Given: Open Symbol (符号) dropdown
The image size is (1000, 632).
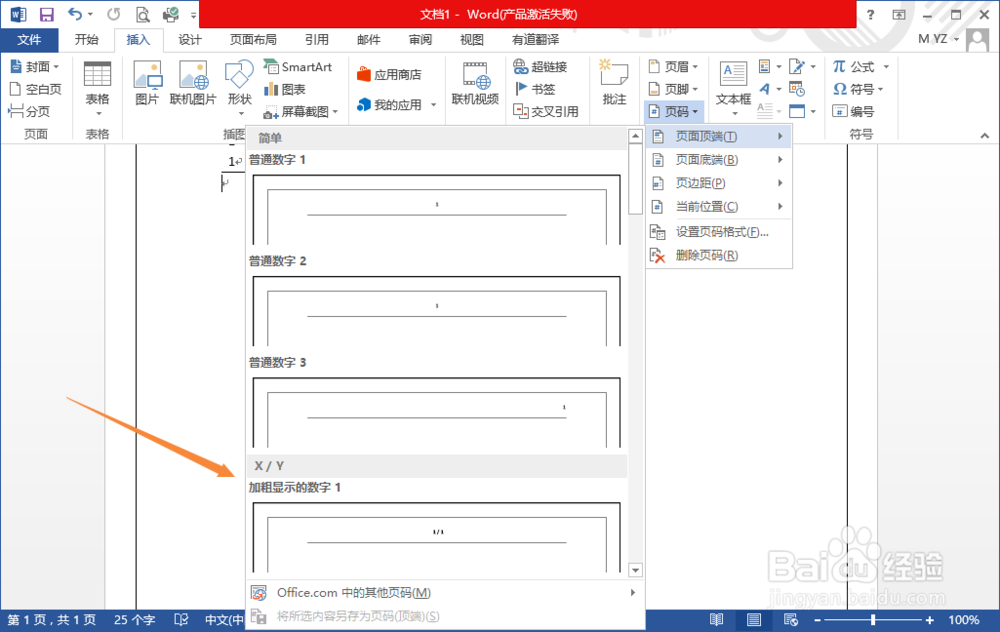Looking at the screenshot, I should click(x=858, y=89).
